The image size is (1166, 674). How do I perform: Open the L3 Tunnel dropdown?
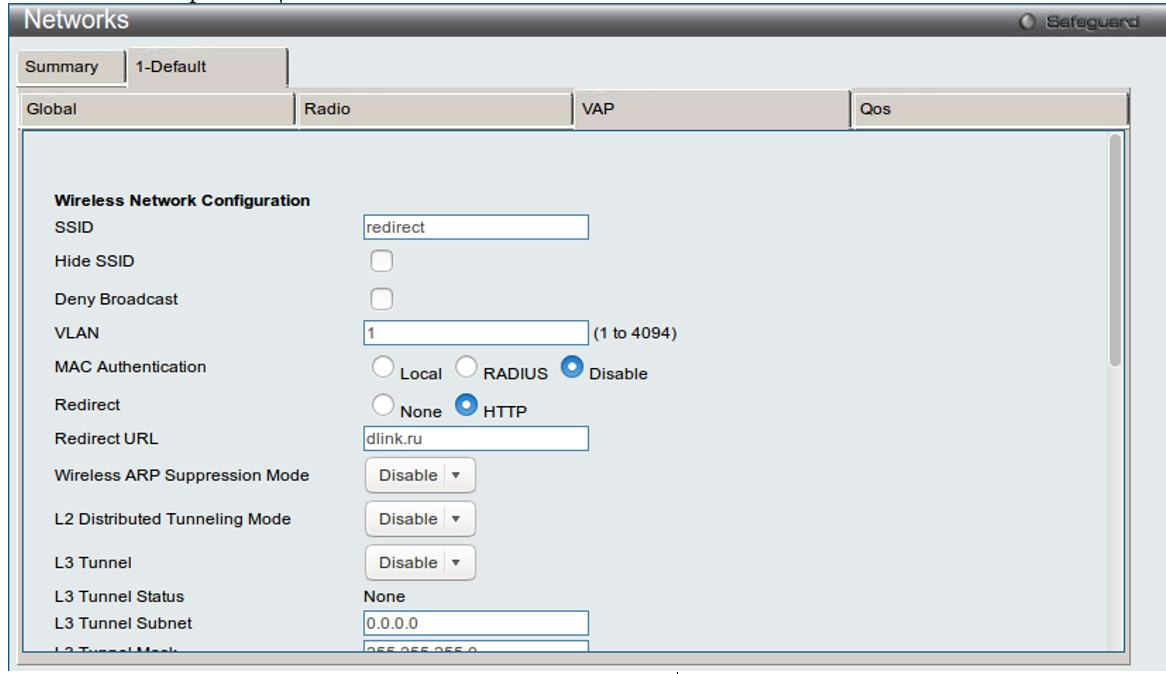(x=420, y=563)
